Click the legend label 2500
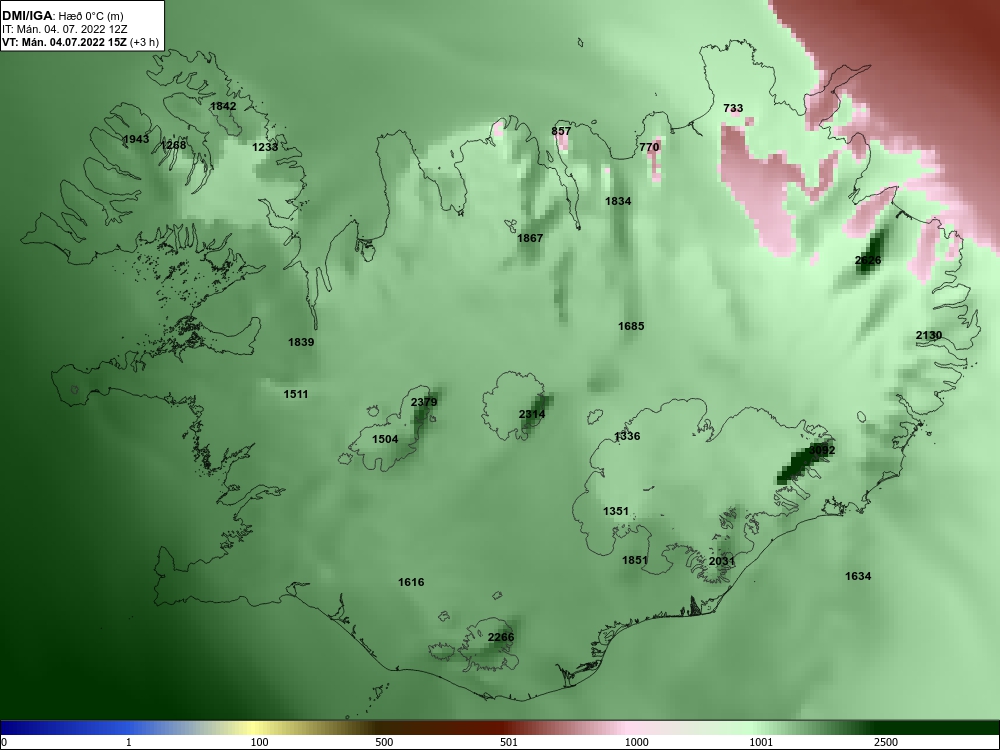This screenshot has width=1000, height=750. [886, 742]
